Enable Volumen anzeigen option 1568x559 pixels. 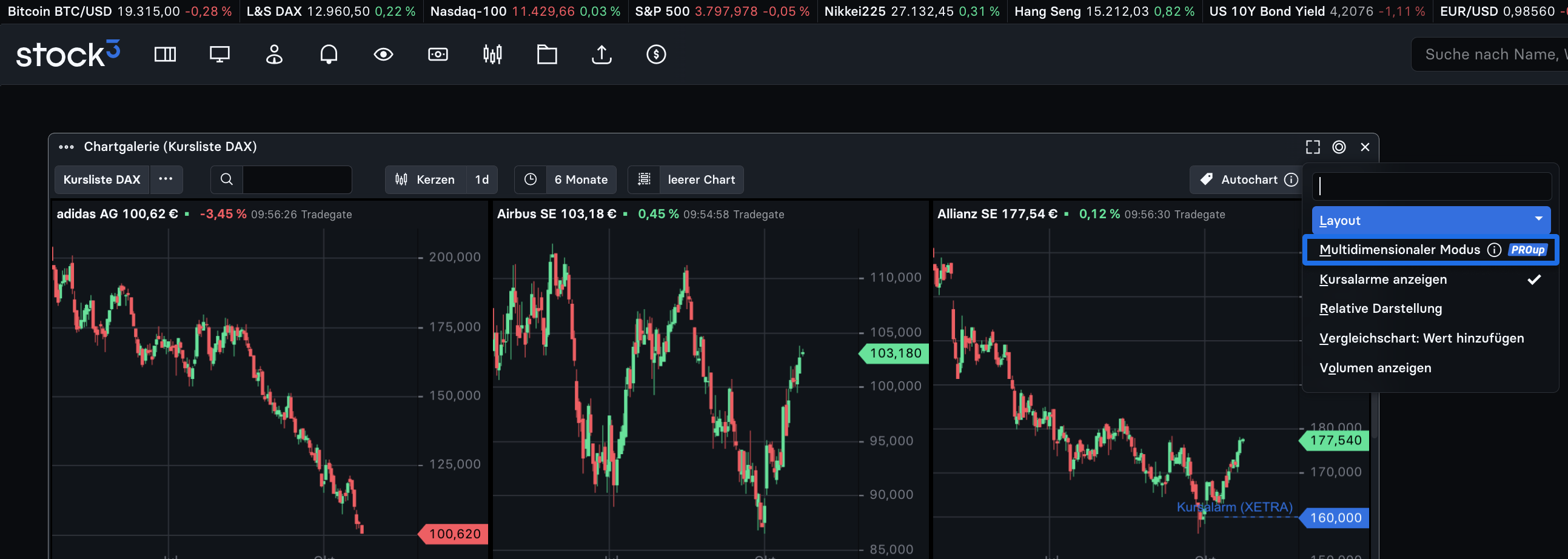[1430, 368]
